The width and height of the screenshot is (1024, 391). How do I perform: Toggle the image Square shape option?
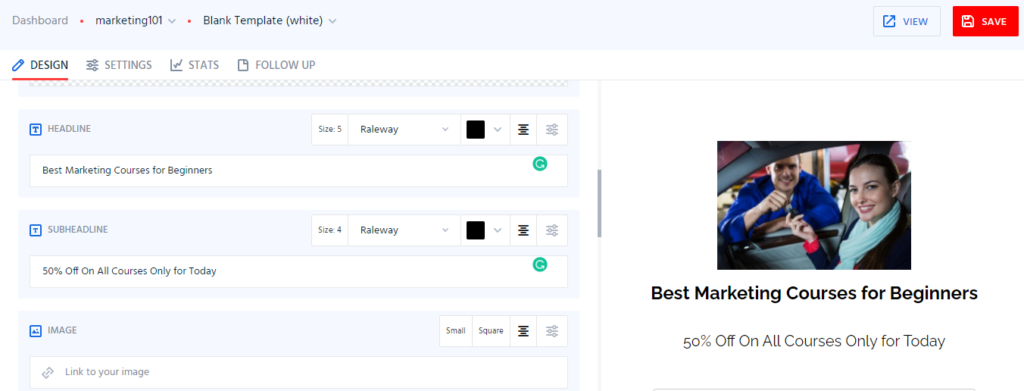491,331
